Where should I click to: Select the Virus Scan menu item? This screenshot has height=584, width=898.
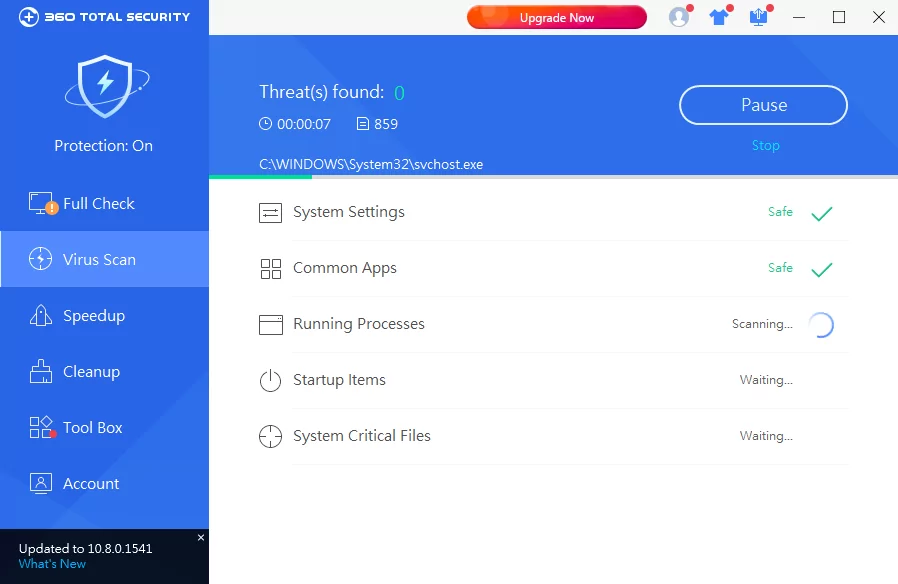104,259
